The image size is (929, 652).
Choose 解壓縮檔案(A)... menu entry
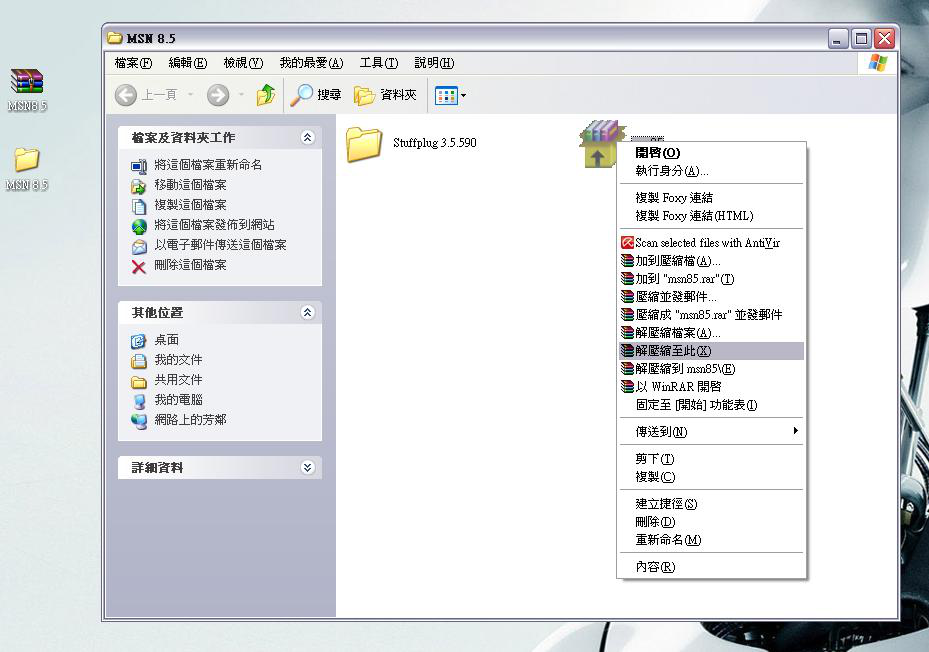(711, 333)
